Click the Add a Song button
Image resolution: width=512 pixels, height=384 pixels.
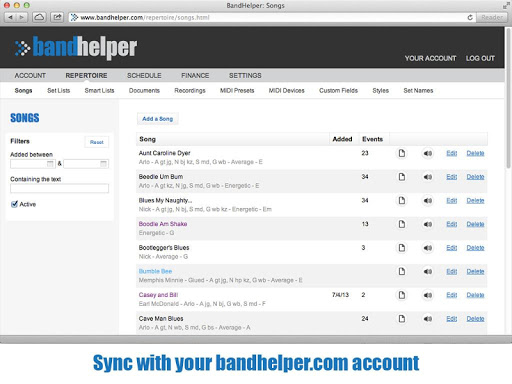pos(158,119)
